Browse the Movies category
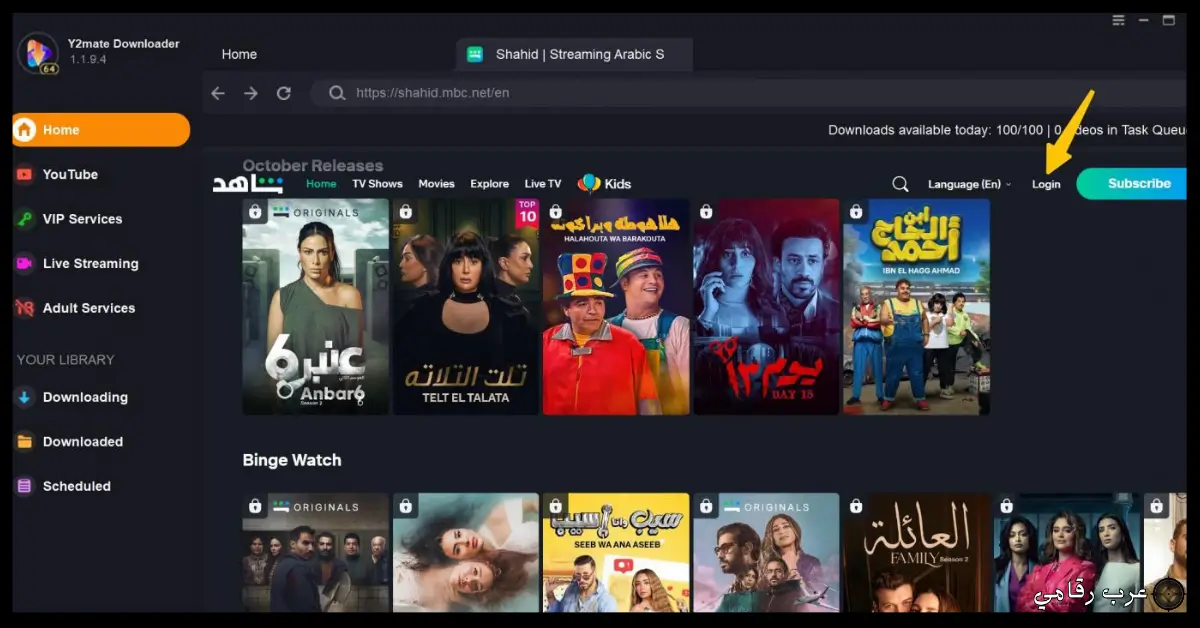Image resolution: width=1200 pixels, height=628 pixels. [436, 184]
